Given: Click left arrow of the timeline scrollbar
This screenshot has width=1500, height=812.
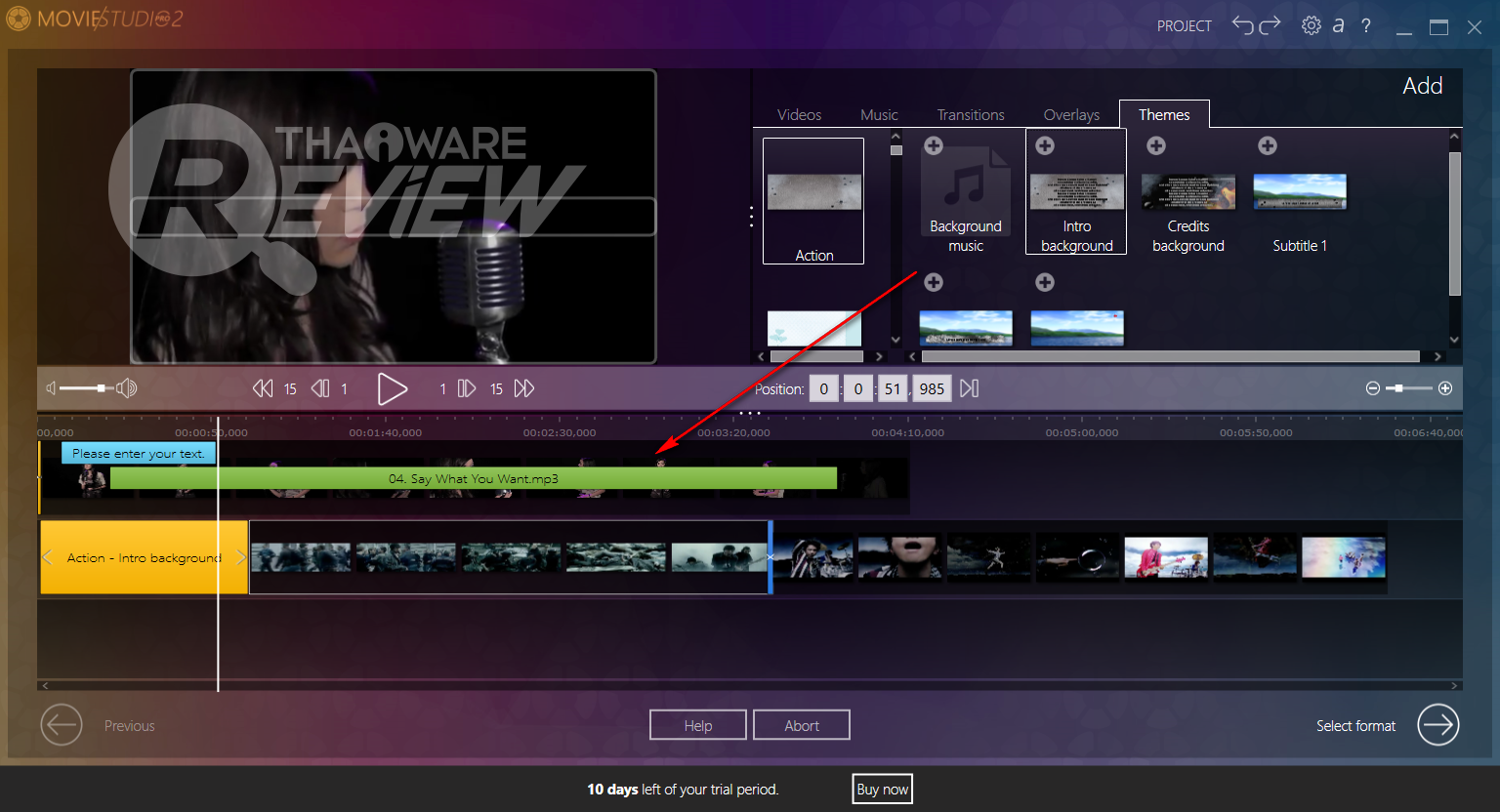Looking at the screenshot, I should [x=45, y=685].
